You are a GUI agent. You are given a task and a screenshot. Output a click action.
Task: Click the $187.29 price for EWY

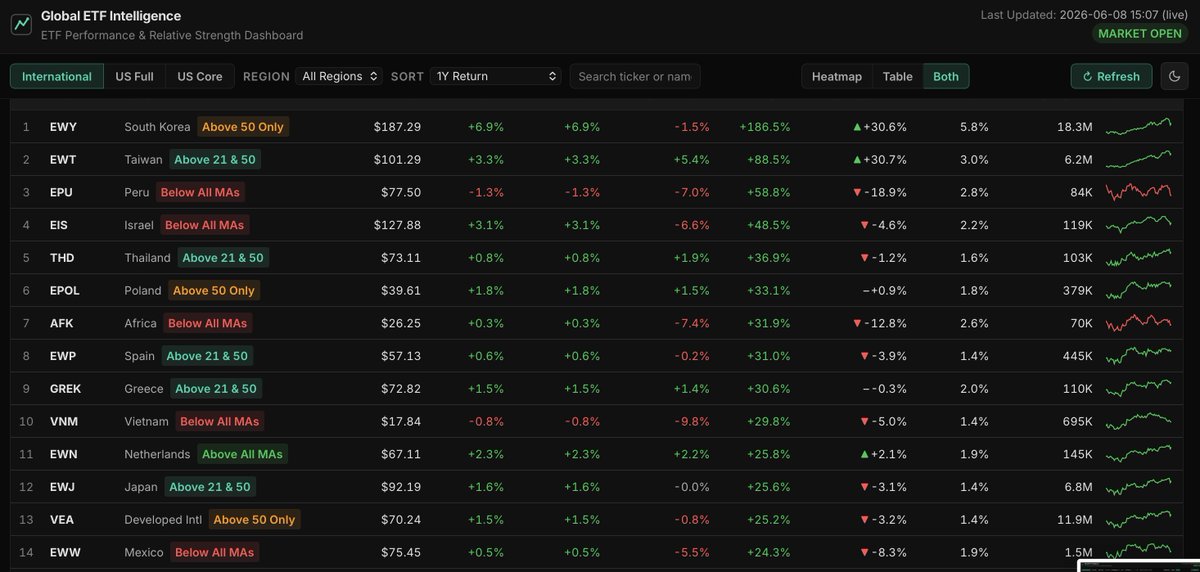point(397,127)
